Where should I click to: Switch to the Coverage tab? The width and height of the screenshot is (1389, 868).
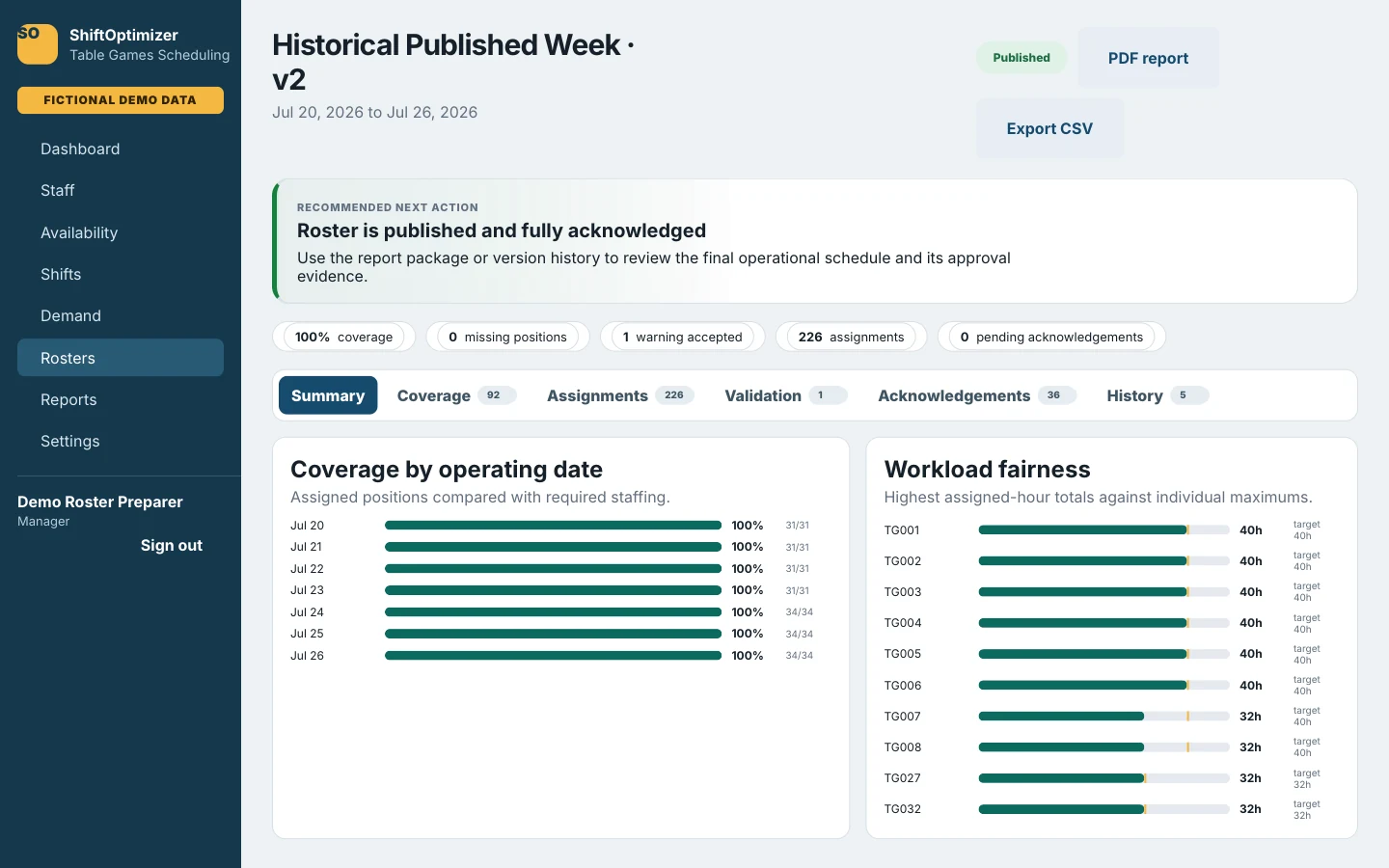[x=456, y=395]
